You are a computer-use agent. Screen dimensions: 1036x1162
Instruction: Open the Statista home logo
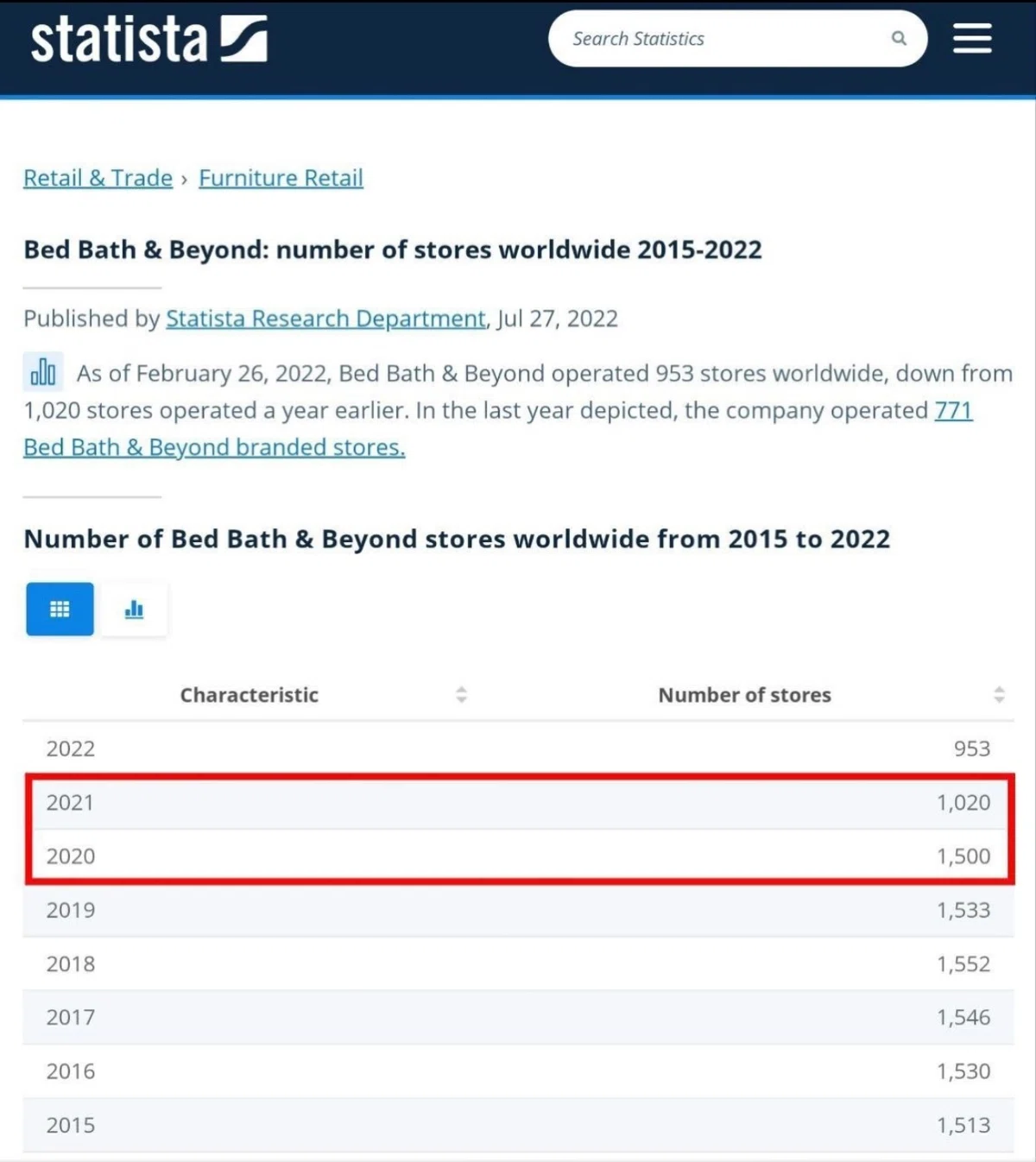(148, 40)
